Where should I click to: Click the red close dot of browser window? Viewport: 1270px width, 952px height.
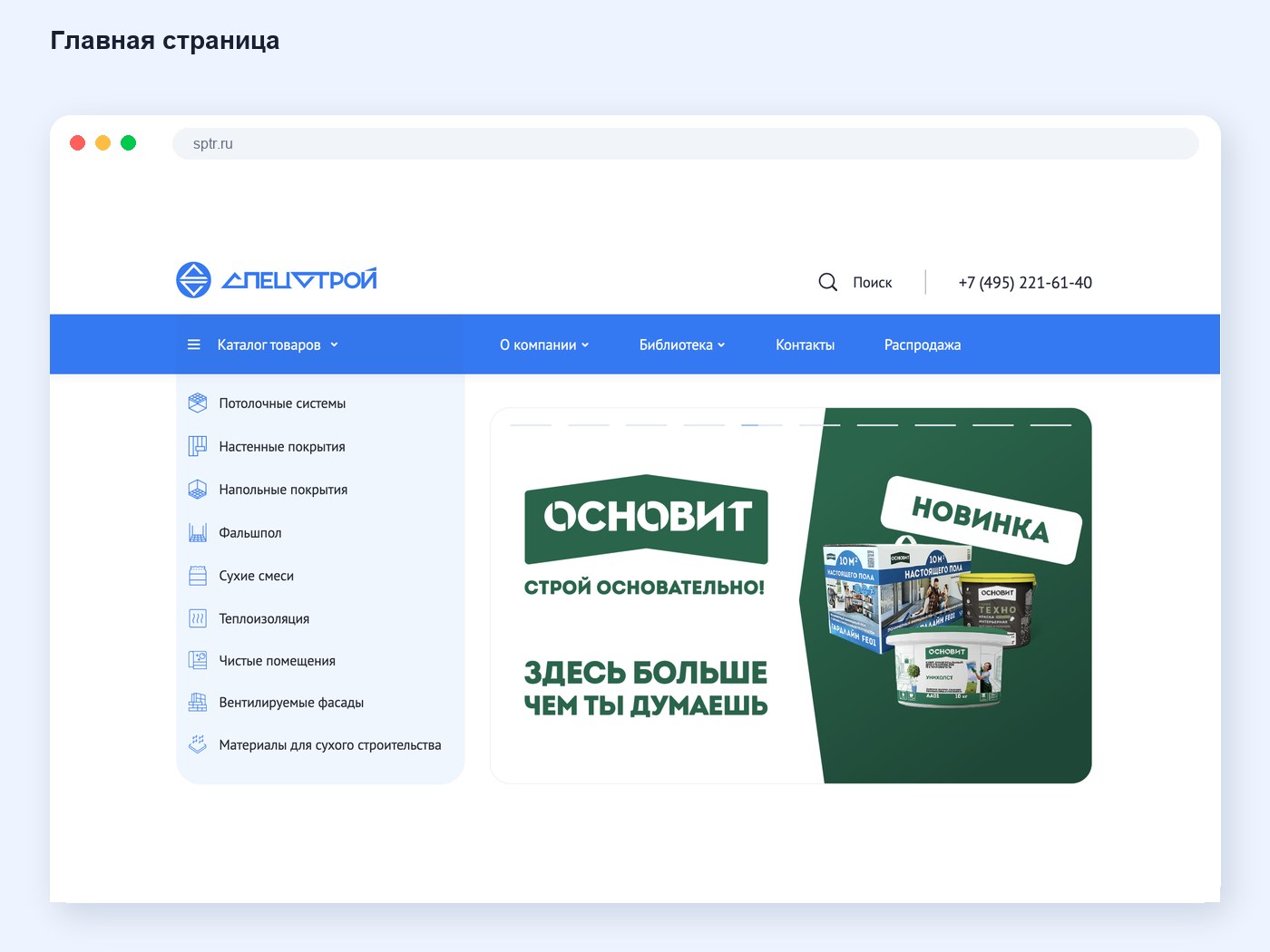78,143
